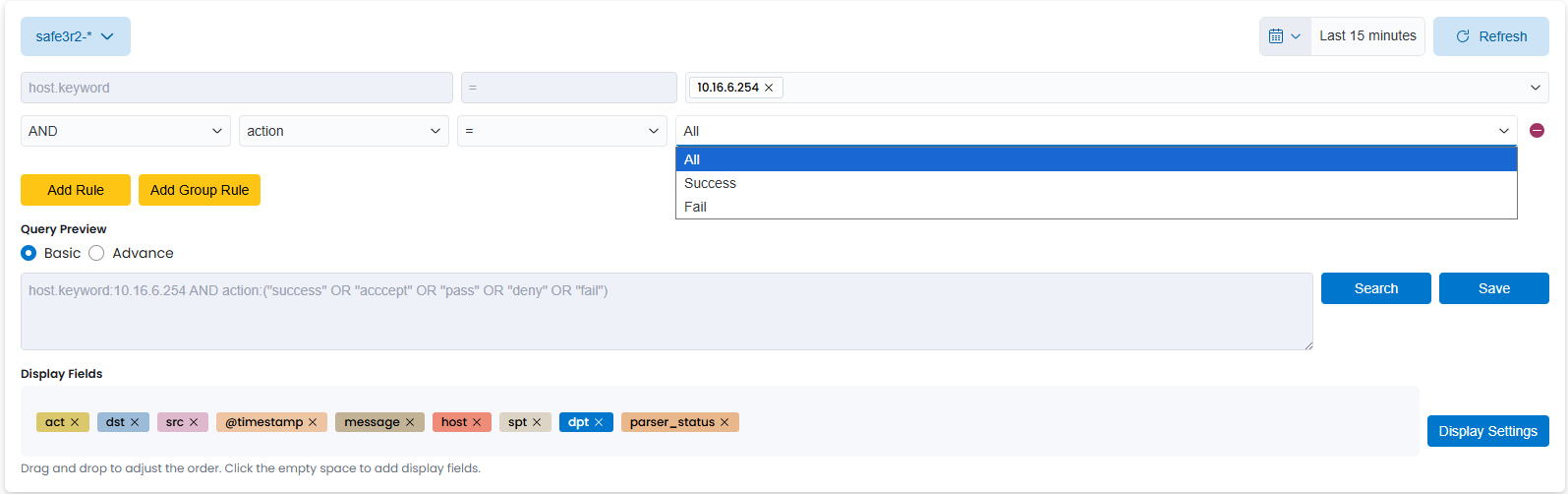Remove the act display field
The width and height of the screenshot is (1568, 494).
point(75,422)
